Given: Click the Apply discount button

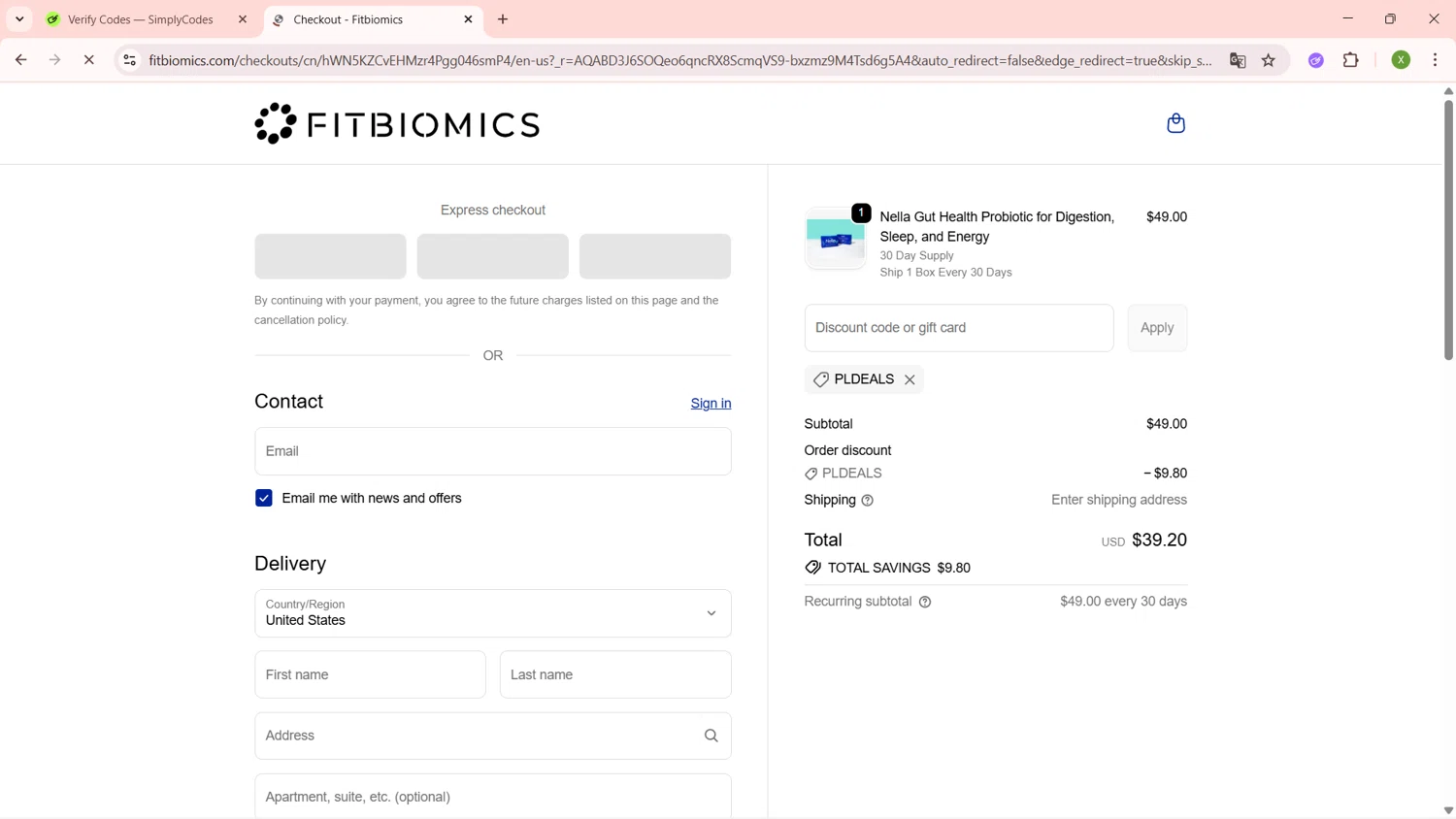Looking at the screenshot, I should tap(1157, 328).
